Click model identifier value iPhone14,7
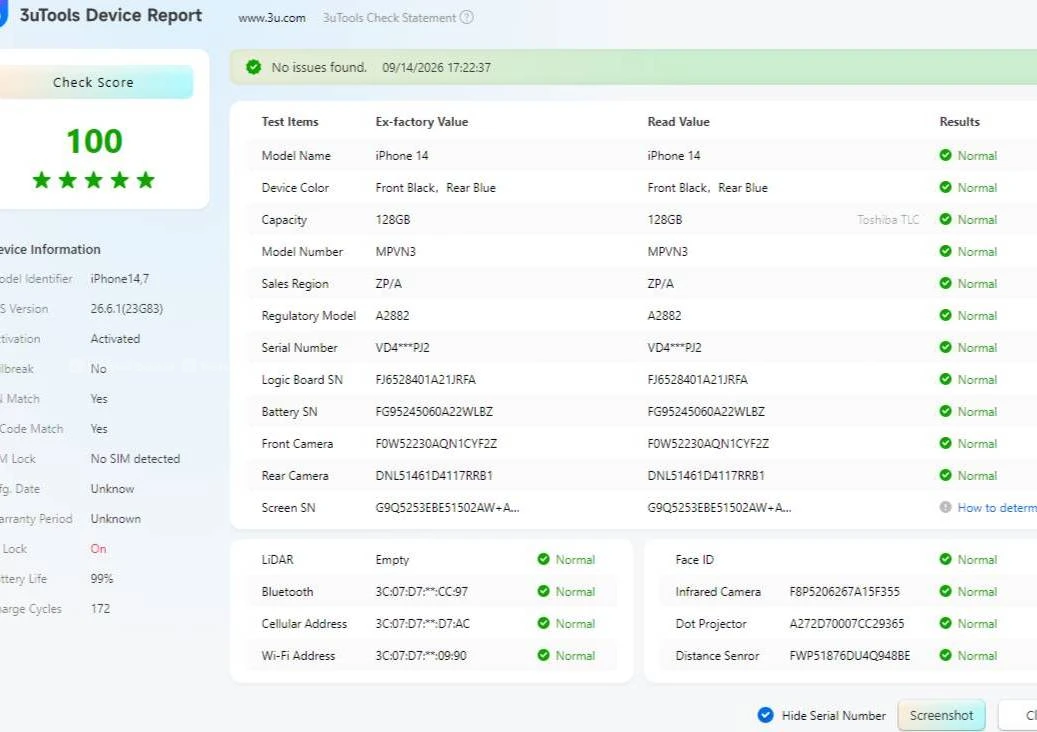Viewport: 1037px width, 732px height. [x=120, y=279]
